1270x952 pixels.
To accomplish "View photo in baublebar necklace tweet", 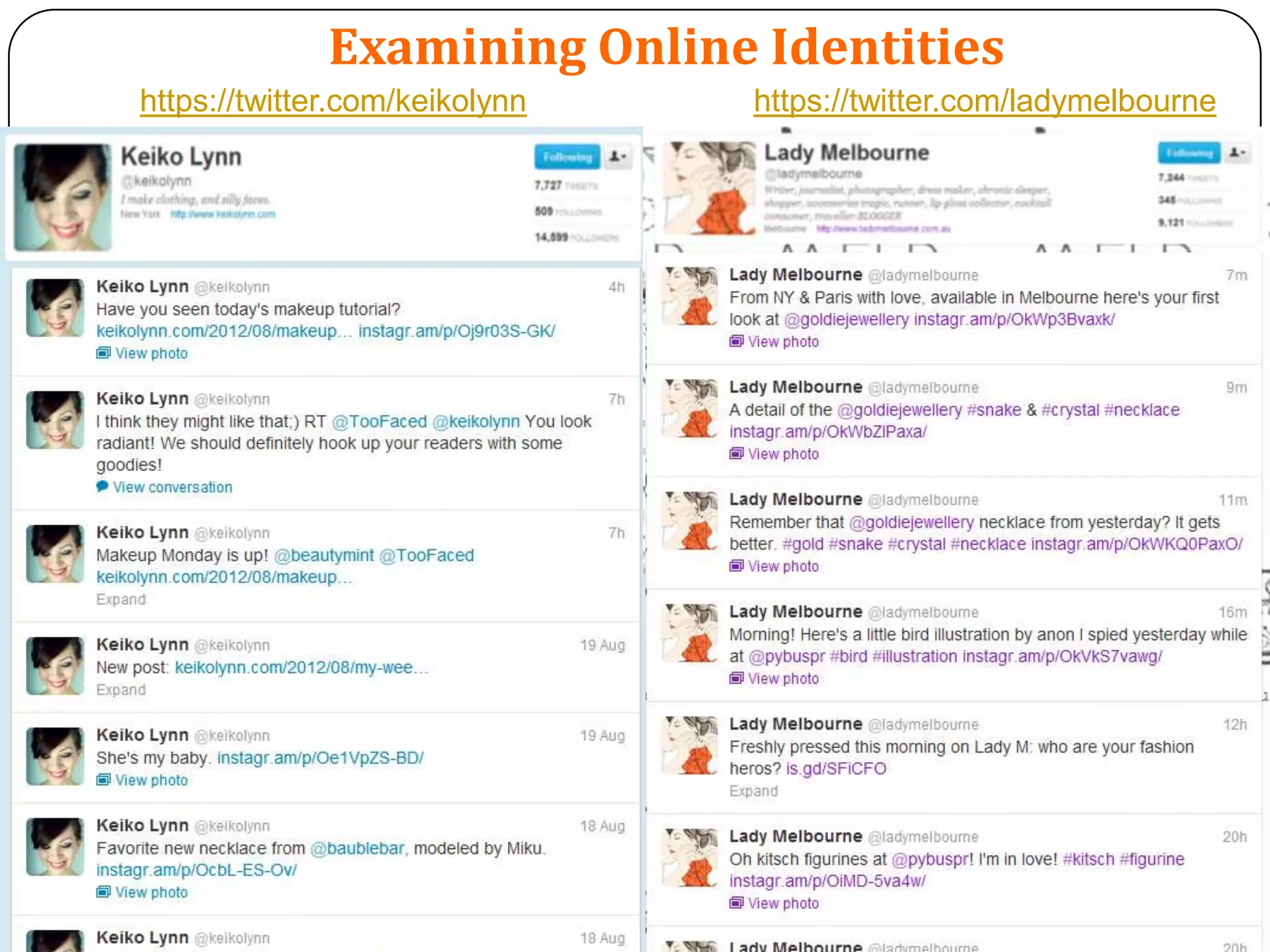I will (151, 892).
